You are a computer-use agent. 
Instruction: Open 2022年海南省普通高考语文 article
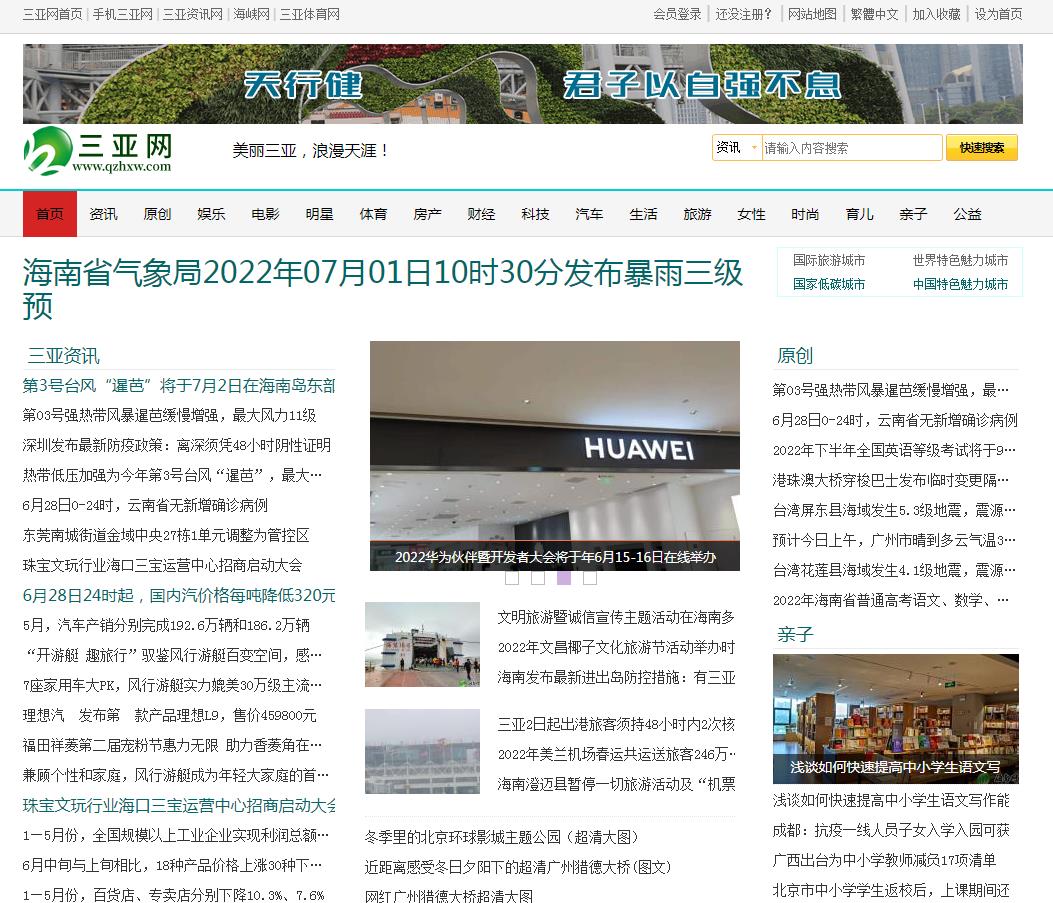(890, 600)
